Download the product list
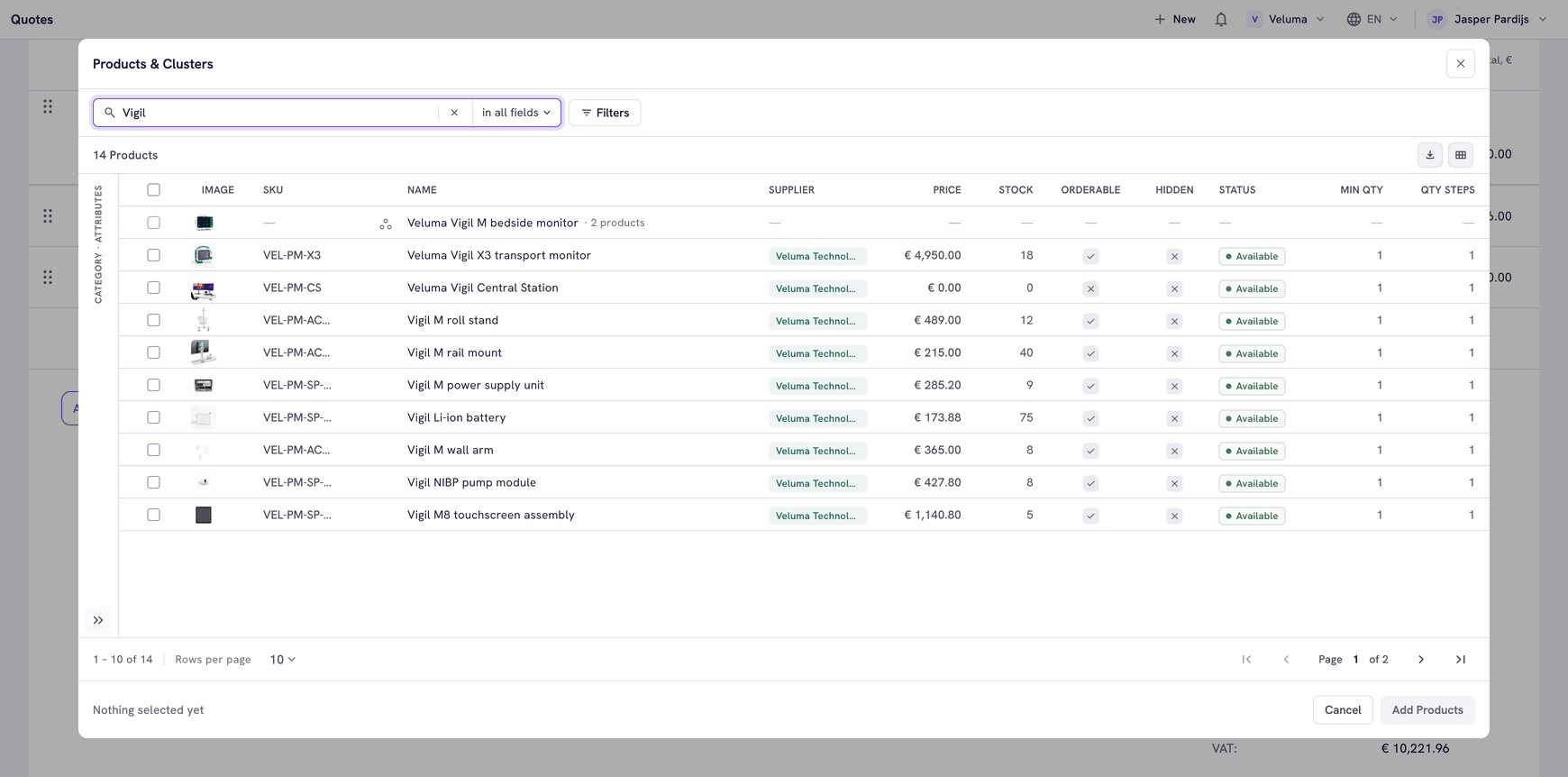1568x777 pixels. [x=1430, y=155]
